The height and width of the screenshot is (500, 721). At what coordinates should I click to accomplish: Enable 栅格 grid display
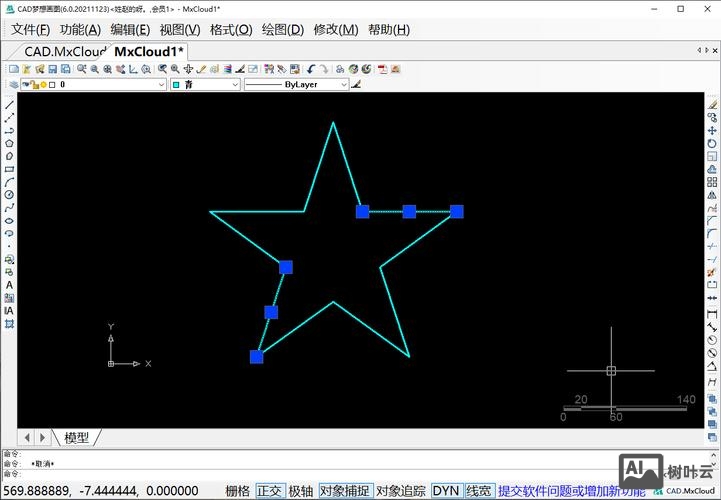tap(238, 491)
